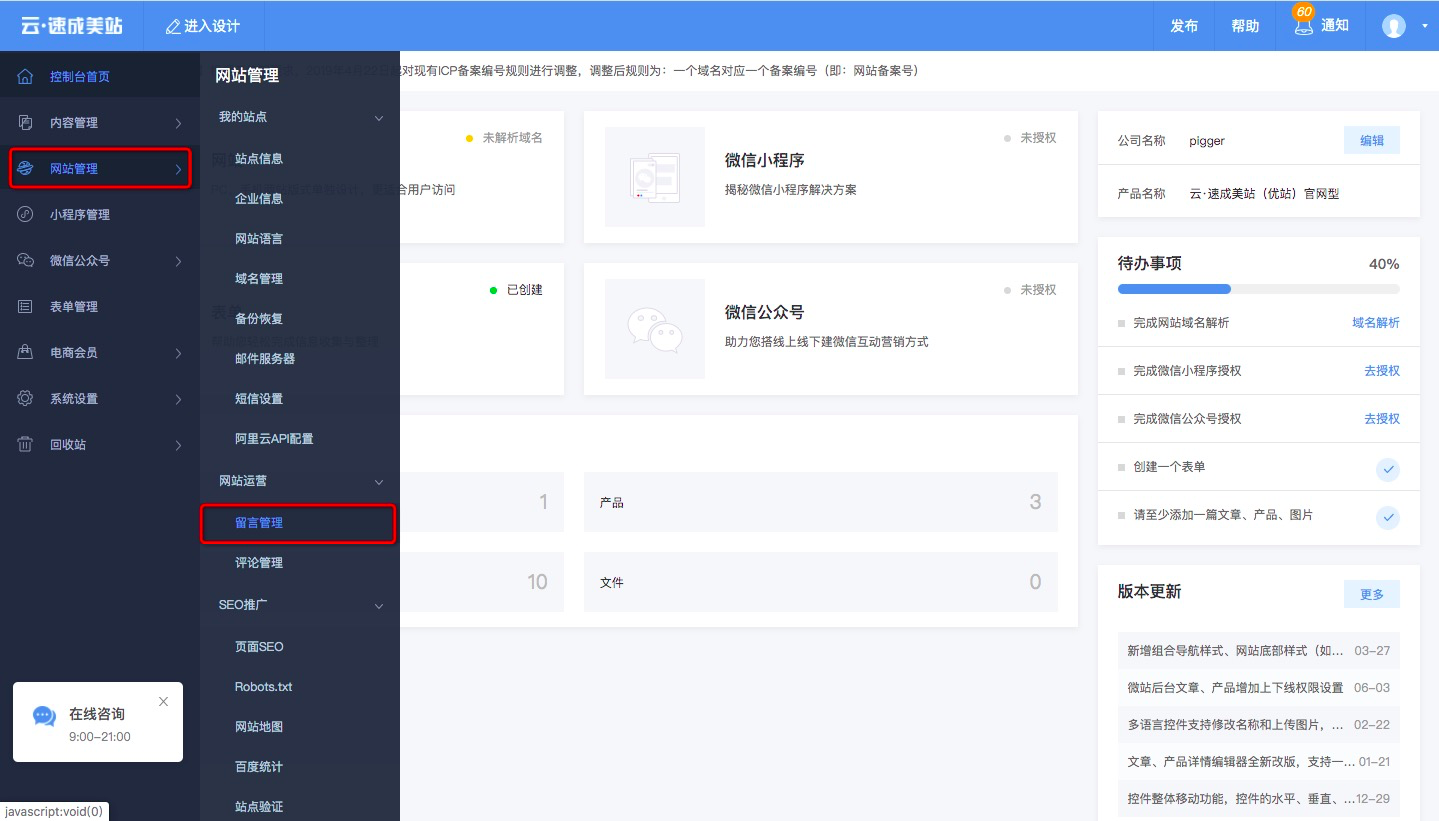
Task: Open update entry 文章、产品详情编辑器 01-21
Action: point(1259,762)
